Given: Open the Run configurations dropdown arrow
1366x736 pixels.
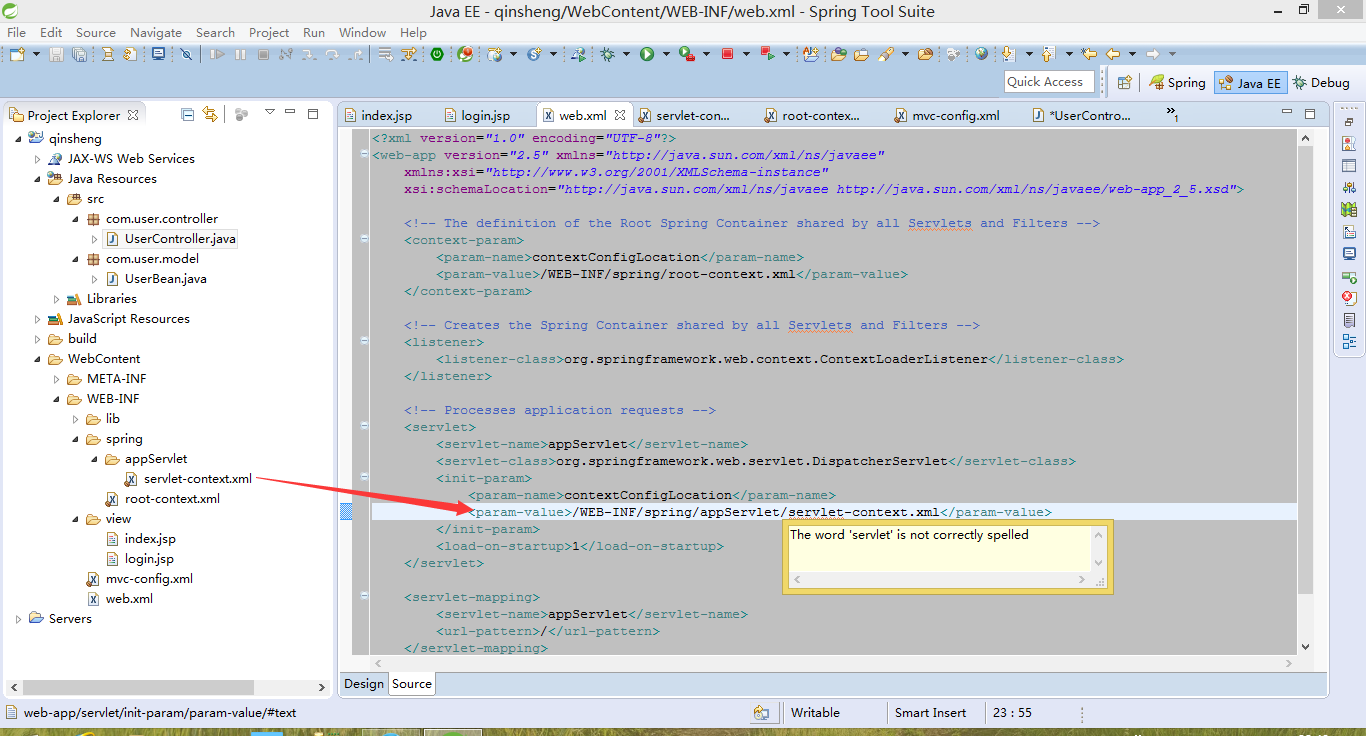Looking at the screenshot, I should point(666,54).
